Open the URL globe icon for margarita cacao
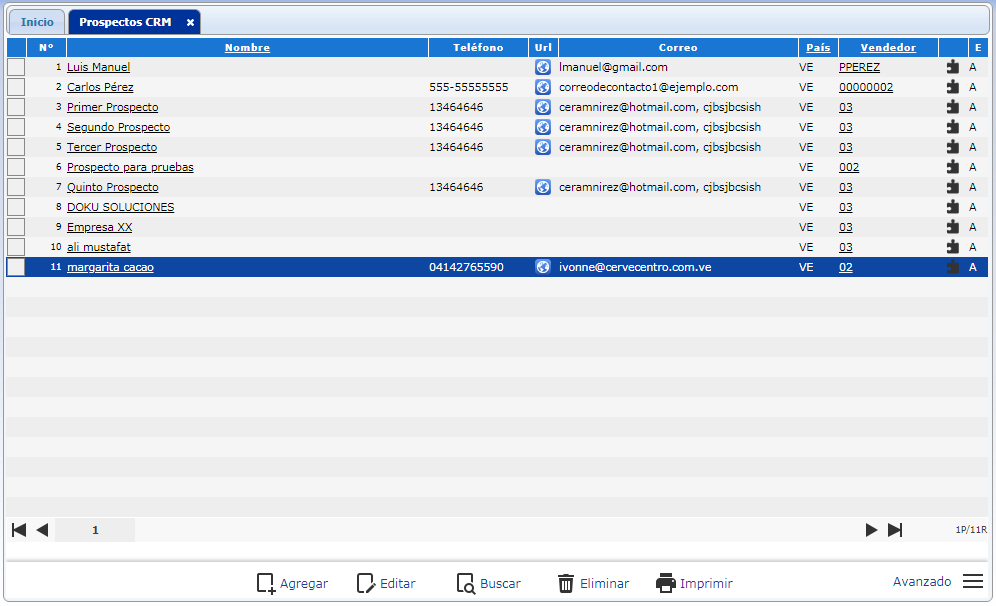Viewport: 996px width, 606px height. (x=542, y=267)
